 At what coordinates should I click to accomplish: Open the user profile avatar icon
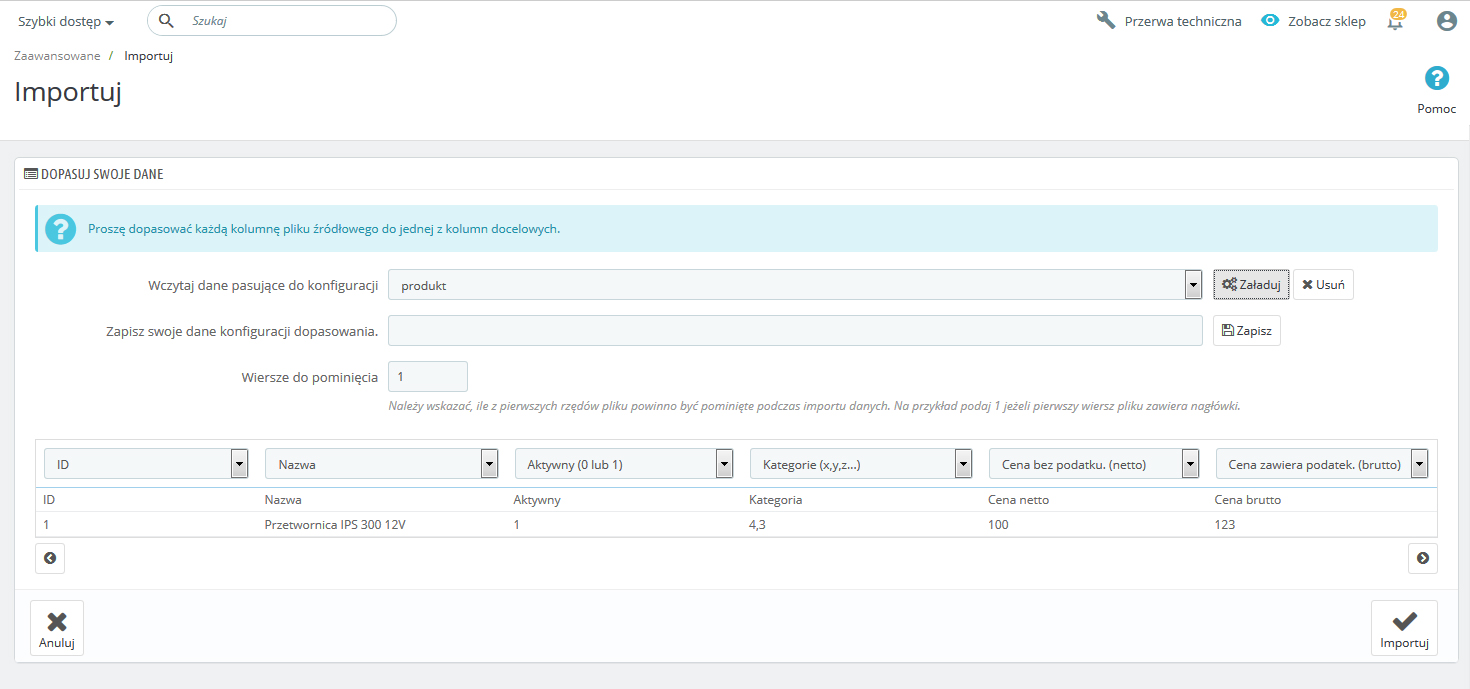pyautogui.click(x=1446, y=21)
